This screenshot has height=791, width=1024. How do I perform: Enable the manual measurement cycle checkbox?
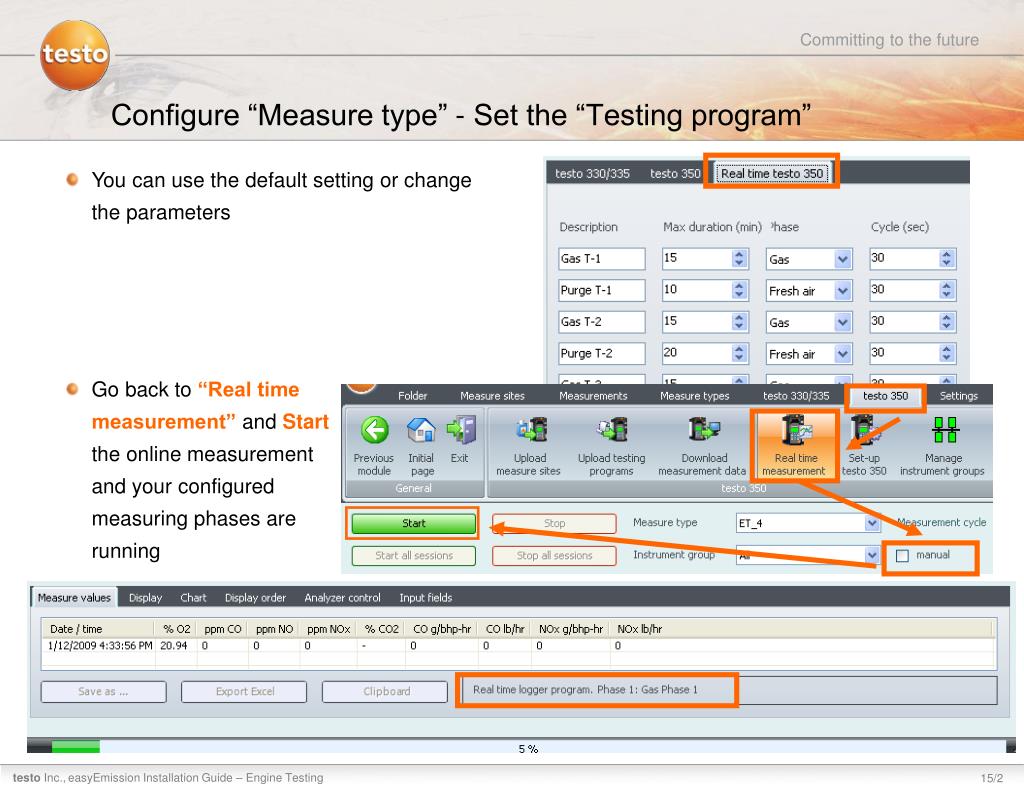pos(903,555)
